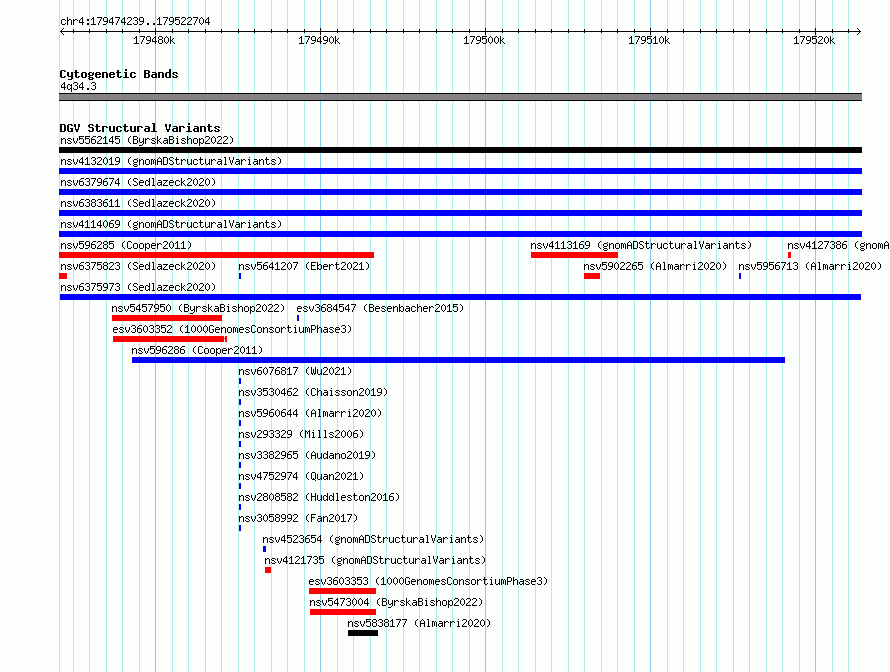Screen dimensions: 890x672
Task: Select nsv5473004 (ByrskaBishop2022) label
Action: coord(396,602)
